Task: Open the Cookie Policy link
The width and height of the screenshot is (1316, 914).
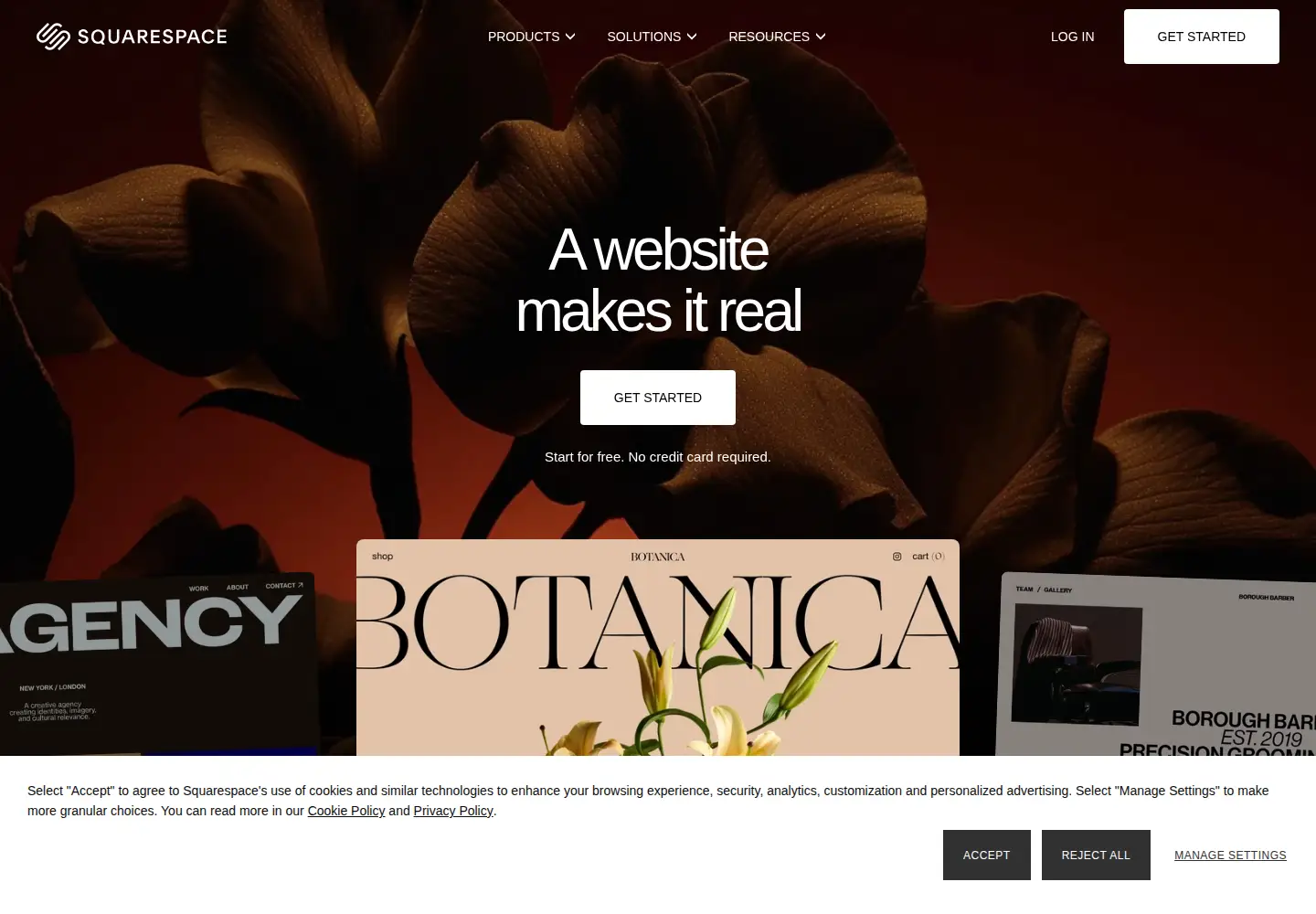Action: [346, 811]
